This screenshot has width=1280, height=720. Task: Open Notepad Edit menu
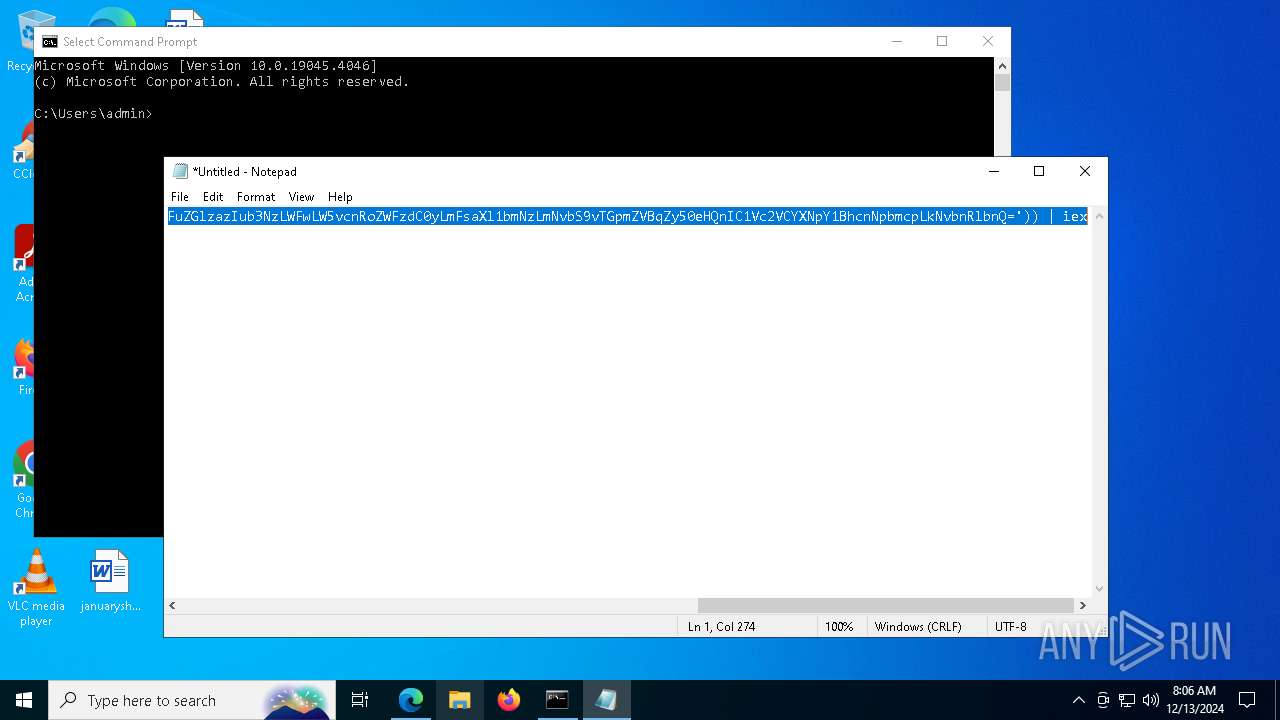(213, 197)
